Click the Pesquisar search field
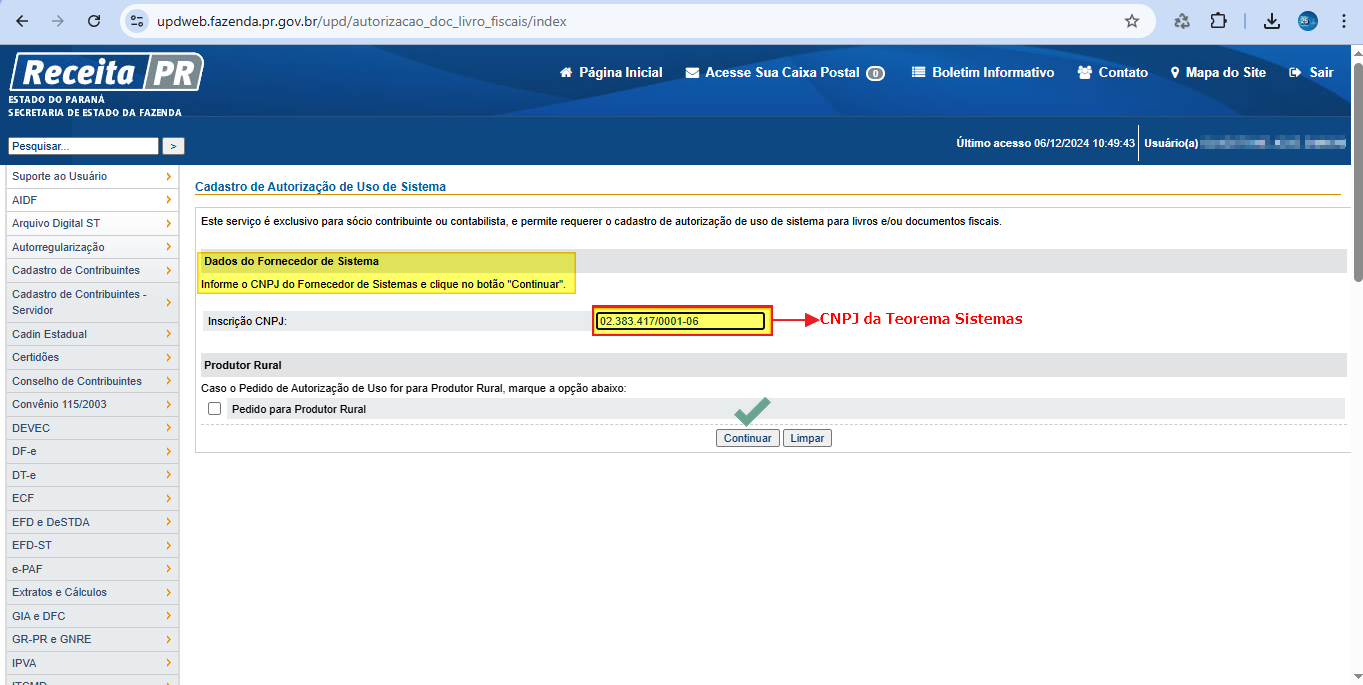 point(83,146)
